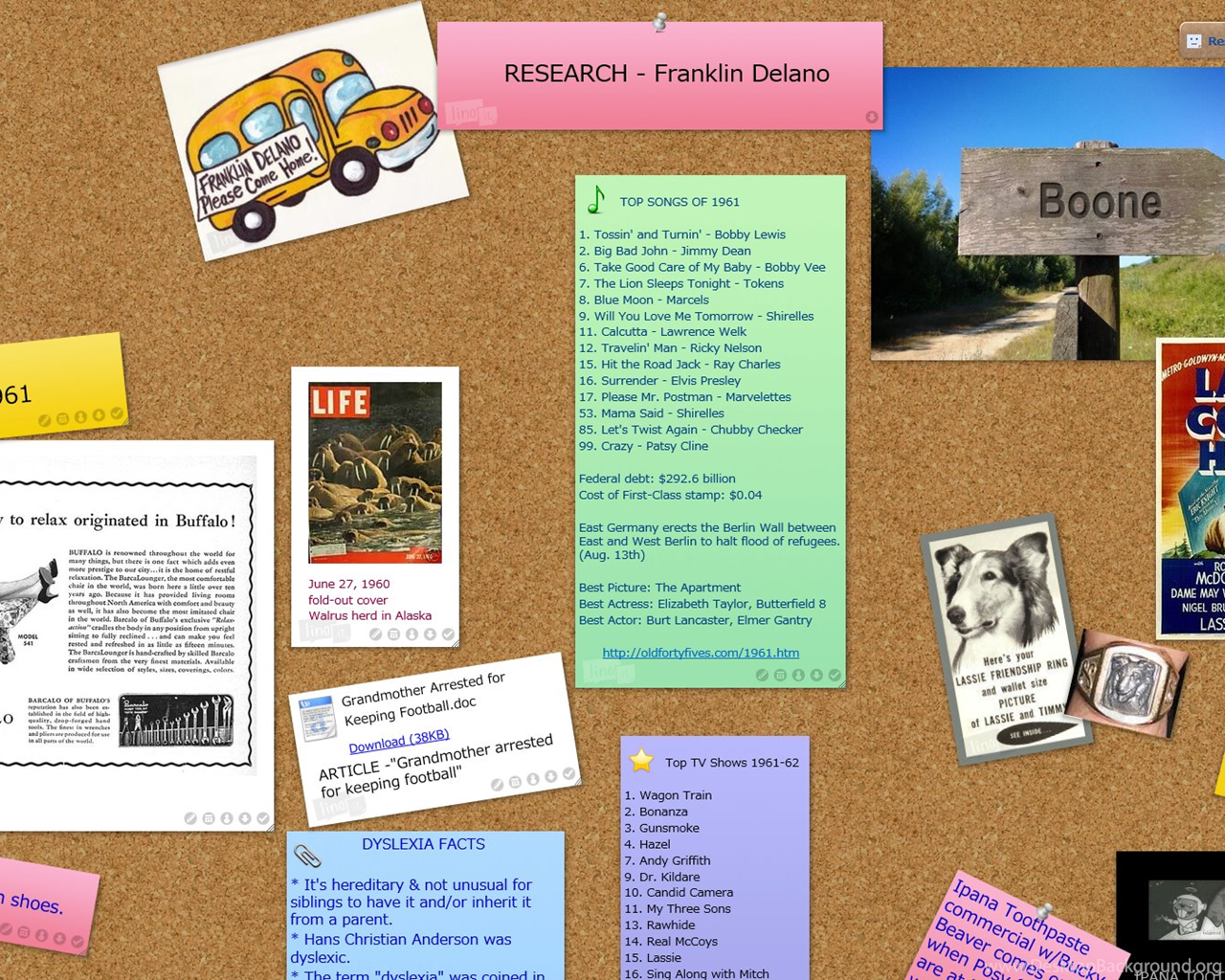Click corner icon of RESEARCH Franklin Delano note
This screenshot has width=1225, height=980.
[x=872, y=118]
